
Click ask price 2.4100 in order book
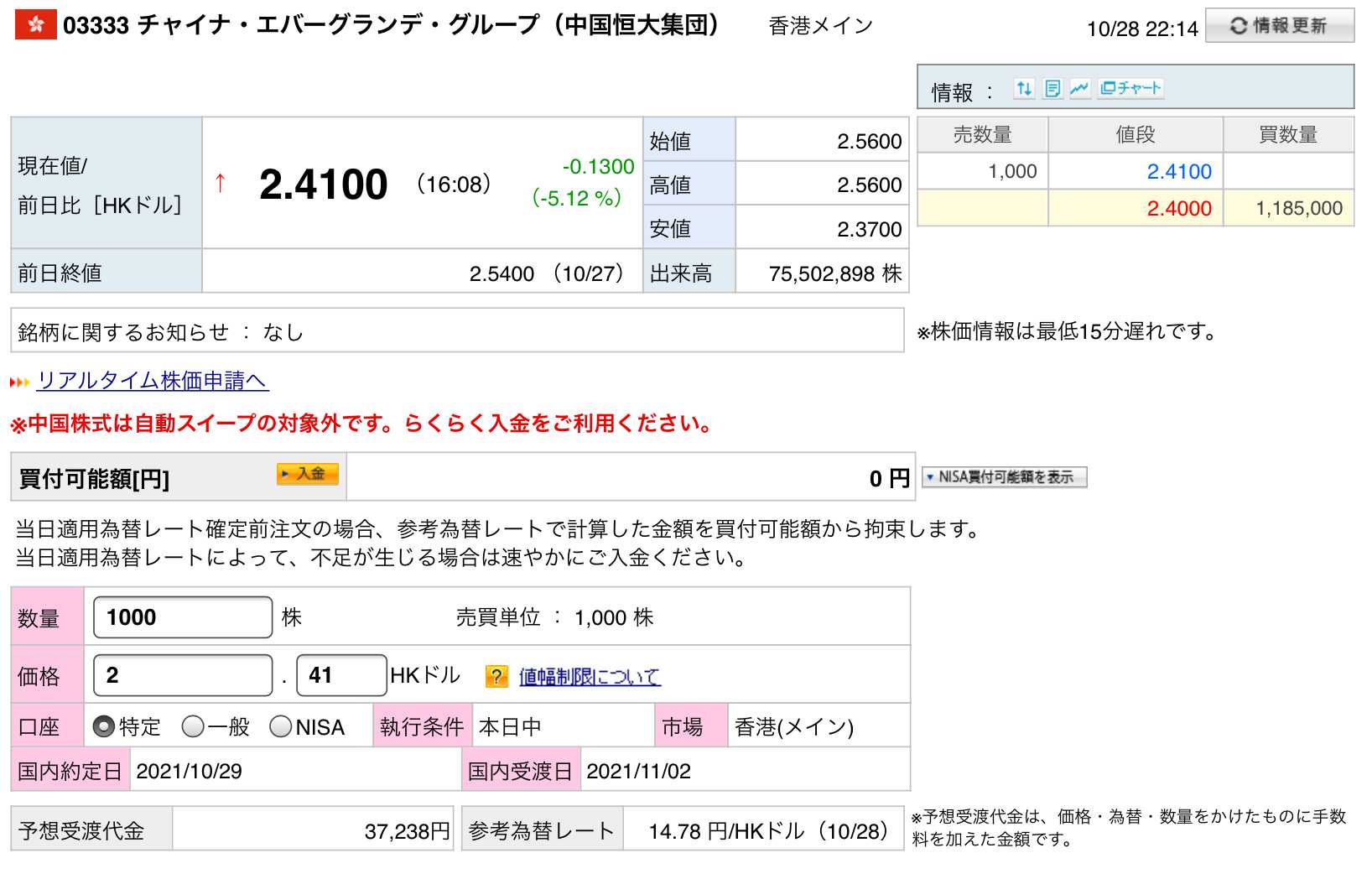point(1179,172)
